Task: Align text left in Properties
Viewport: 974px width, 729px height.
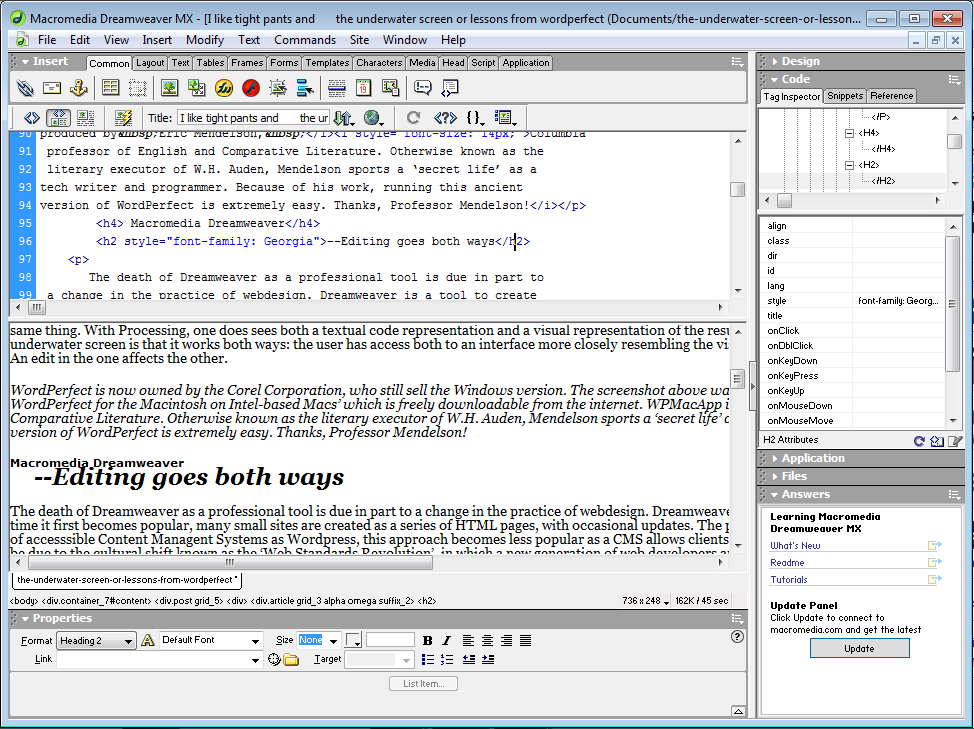Action: (468, 641)
